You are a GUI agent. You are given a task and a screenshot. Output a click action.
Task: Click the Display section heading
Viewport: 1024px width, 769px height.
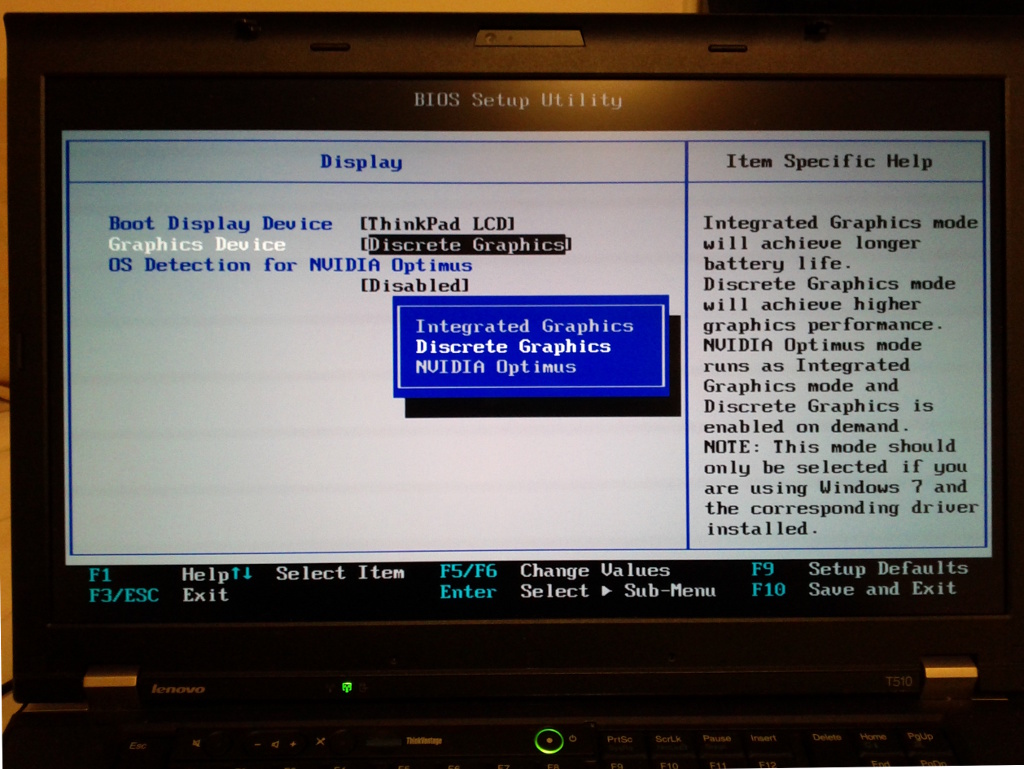point(361,162)
